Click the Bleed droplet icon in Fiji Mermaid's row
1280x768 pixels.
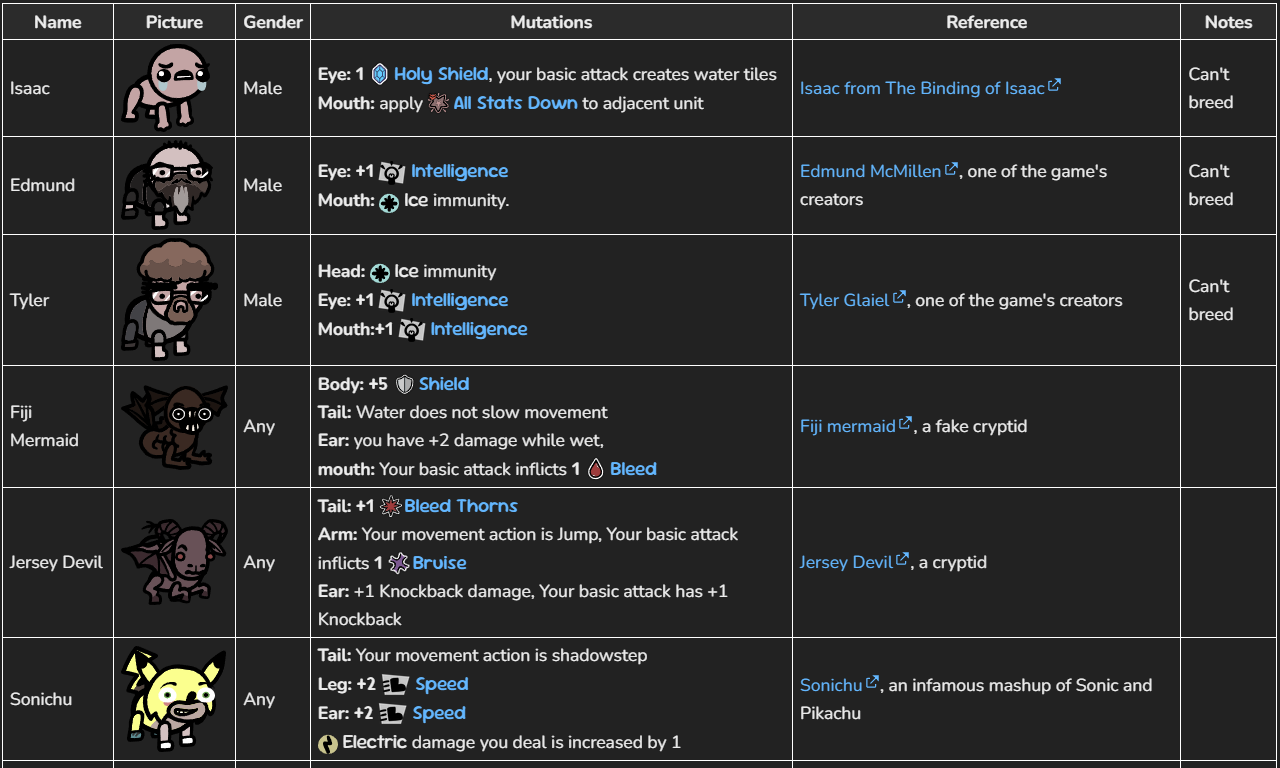595,469
